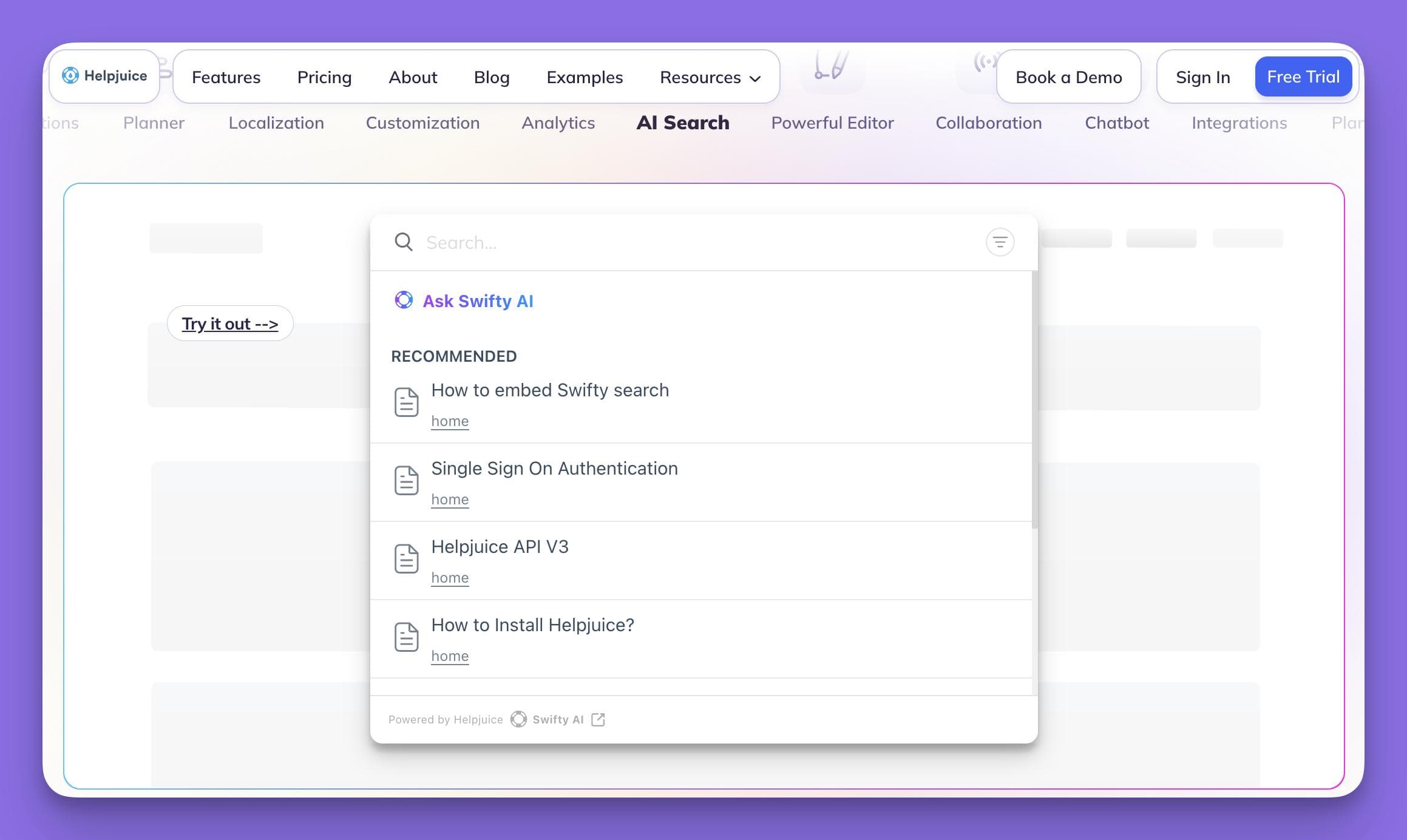1407x840 pixels.
Task: Open the Features menu item
Action: click(x=225, y=77)
